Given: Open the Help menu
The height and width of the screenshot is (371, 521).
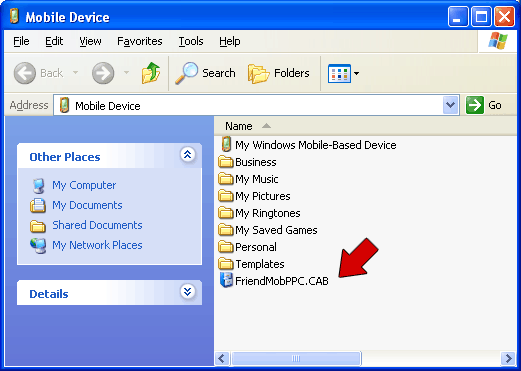Looking at the screenshot, I should point(230,41).
